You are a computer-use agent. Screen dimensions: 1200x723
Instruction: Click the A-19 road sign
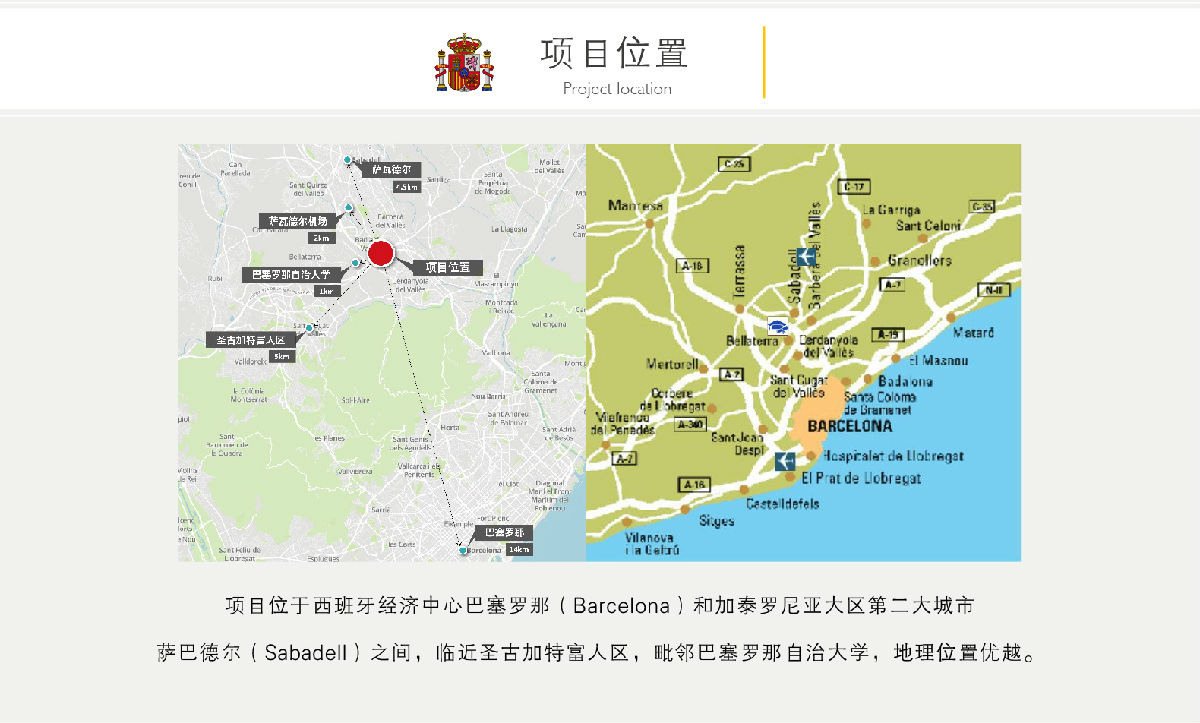point(887,334)
